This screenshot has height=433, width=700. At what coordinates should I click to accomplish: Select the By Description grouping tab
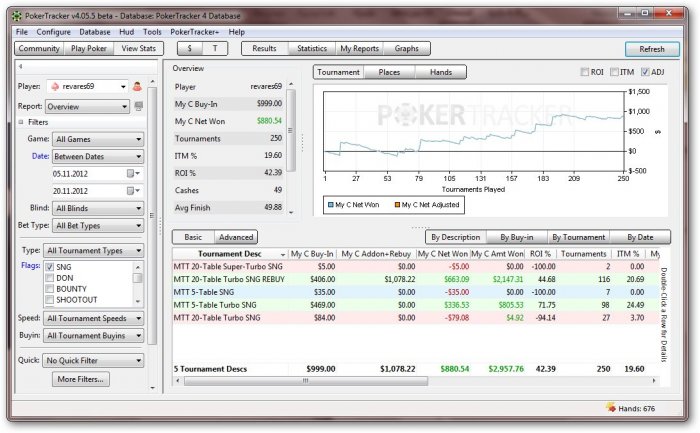point(456,237)
